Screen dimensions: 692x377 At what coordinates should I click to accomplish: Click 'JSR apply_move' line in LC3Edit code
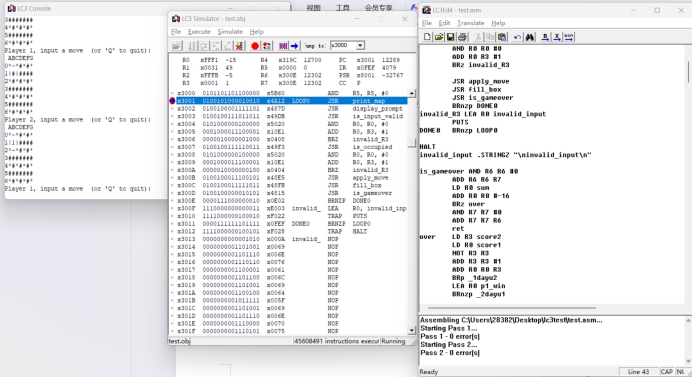[480, 81]
